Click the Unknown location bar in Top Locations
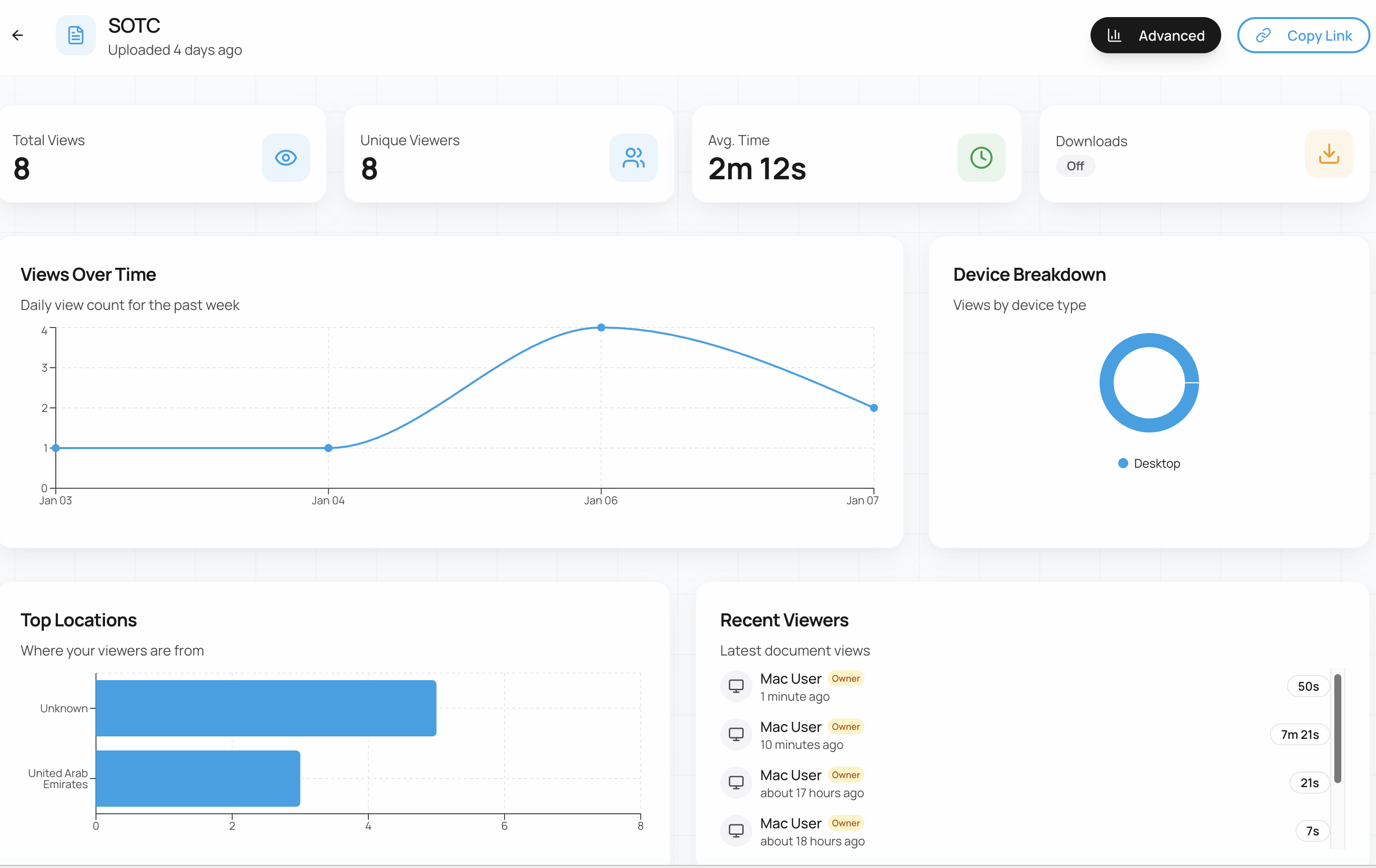The height and width of the screenshot is (868, 1376). [266, 708]
